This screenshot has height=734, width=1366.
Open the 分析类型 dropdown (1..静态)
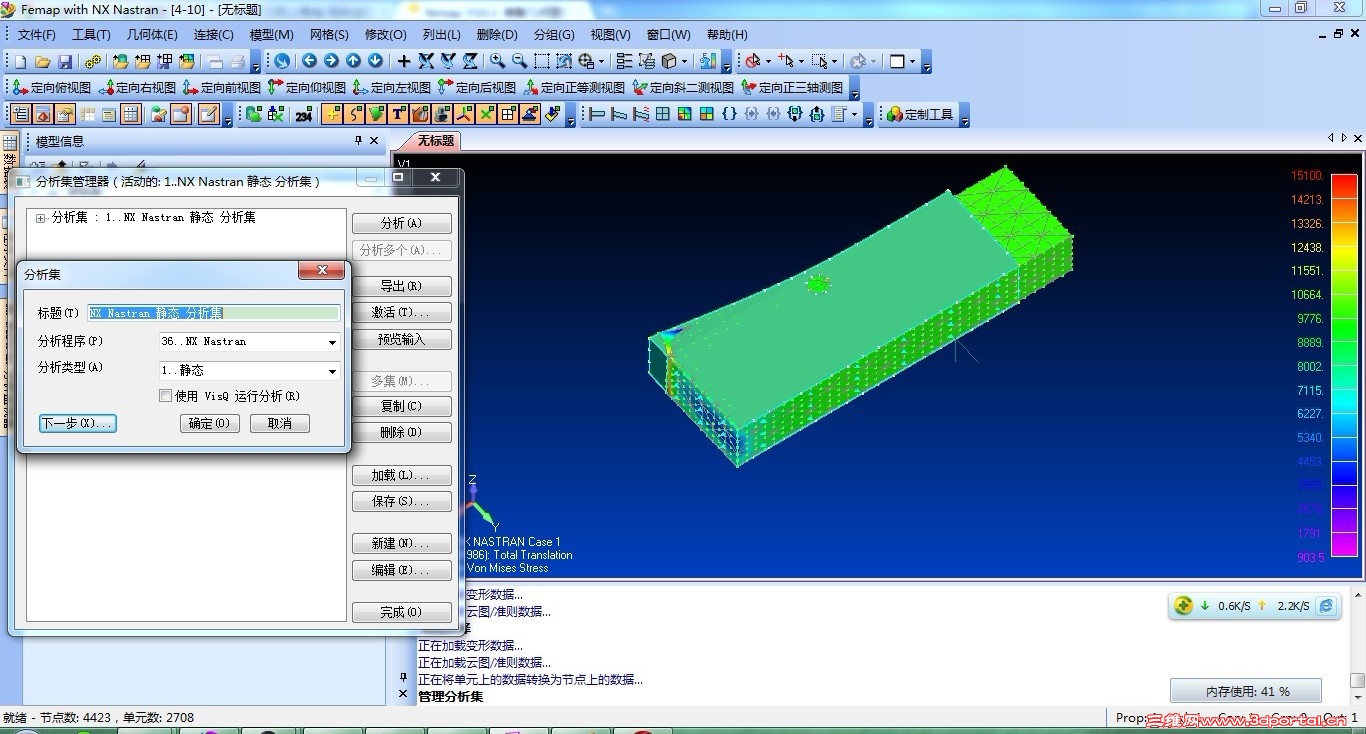click(332, 371)
